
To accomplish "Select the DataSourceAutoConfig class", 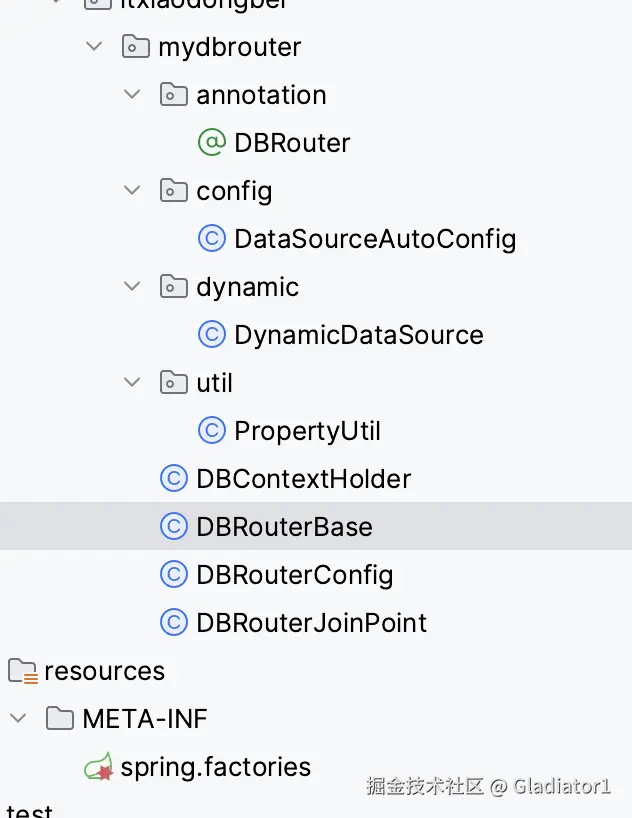I will (374, 239).
